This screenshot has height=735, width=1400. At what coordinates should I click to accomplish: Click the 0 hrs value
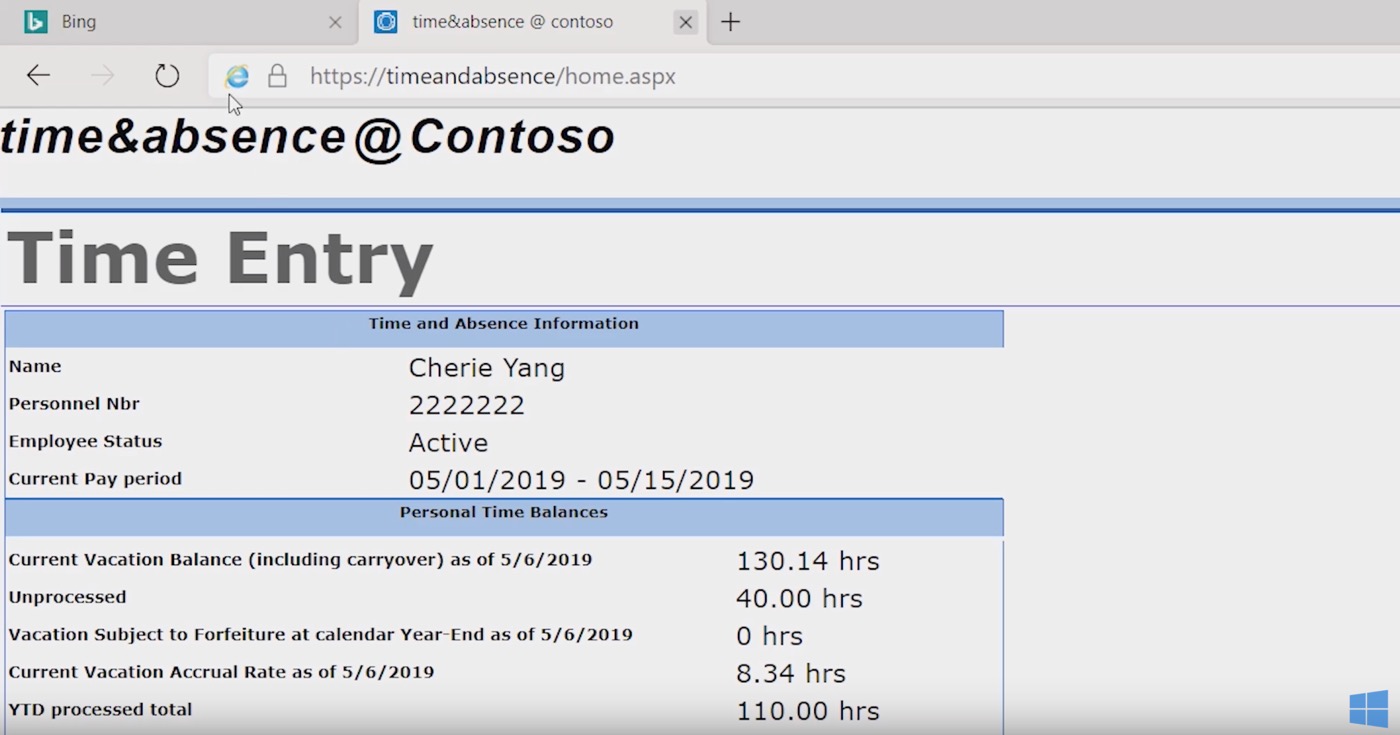click(769, 636)
